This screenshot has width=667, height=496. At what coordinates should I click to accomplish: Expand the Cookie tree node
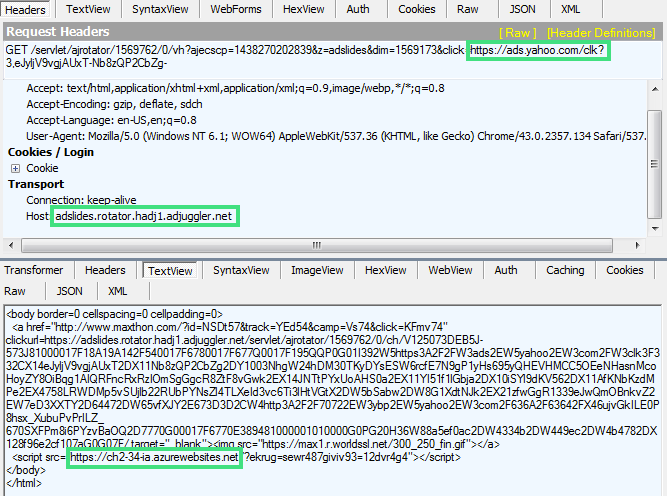[x=15, y=168]
